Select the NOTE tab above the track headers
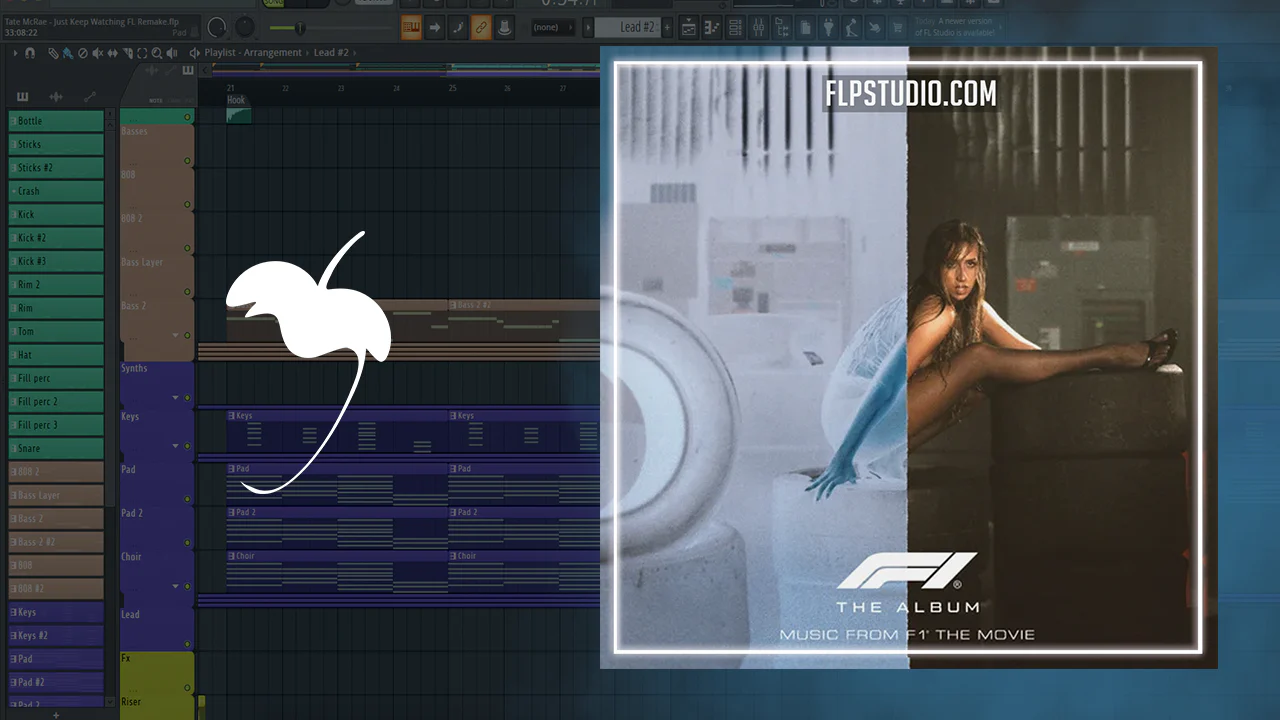 (155, 100)
